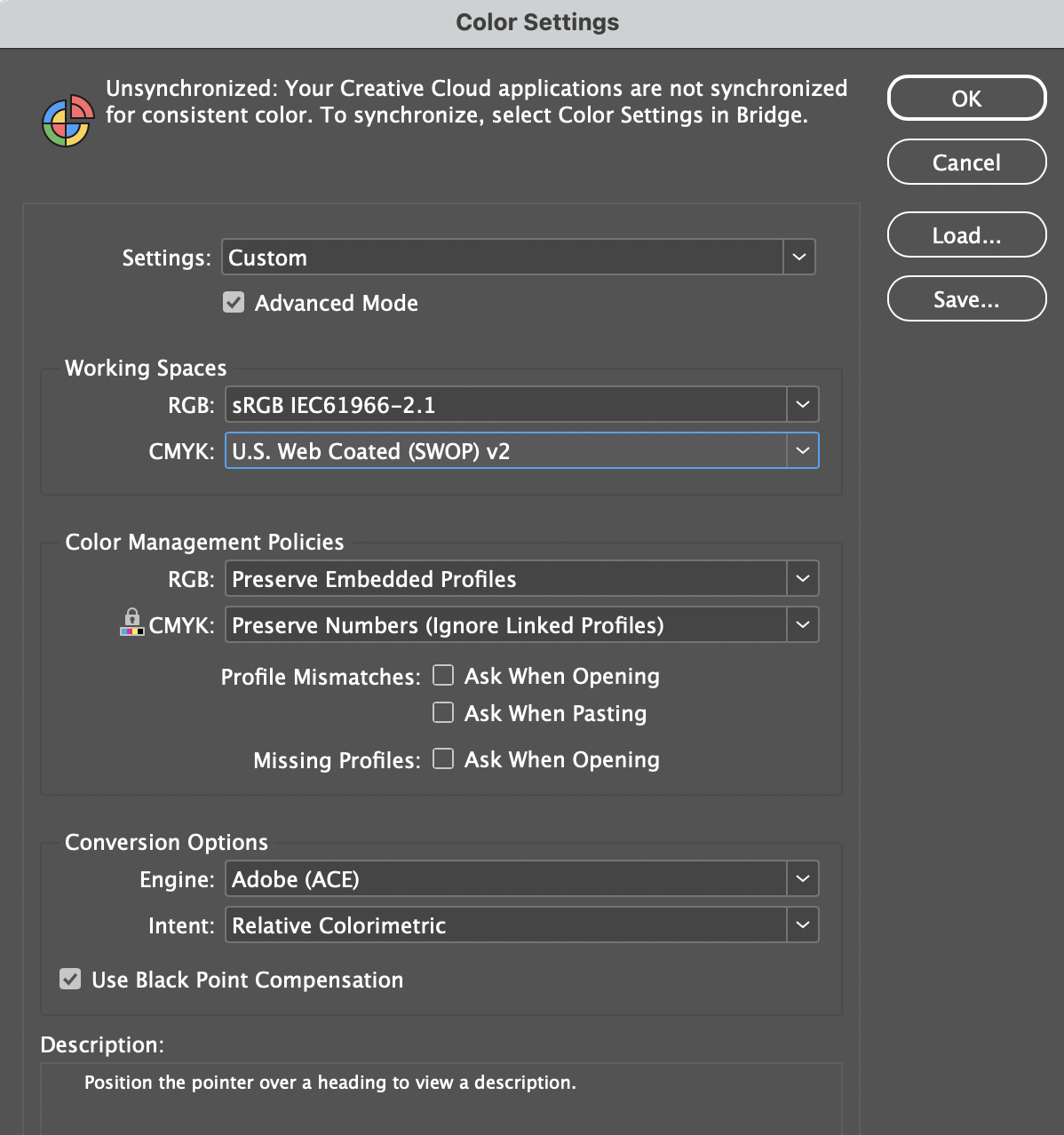Screen dimensions: 1064x1135
Task: Click Load to import color settings
Action: [966, 234]
